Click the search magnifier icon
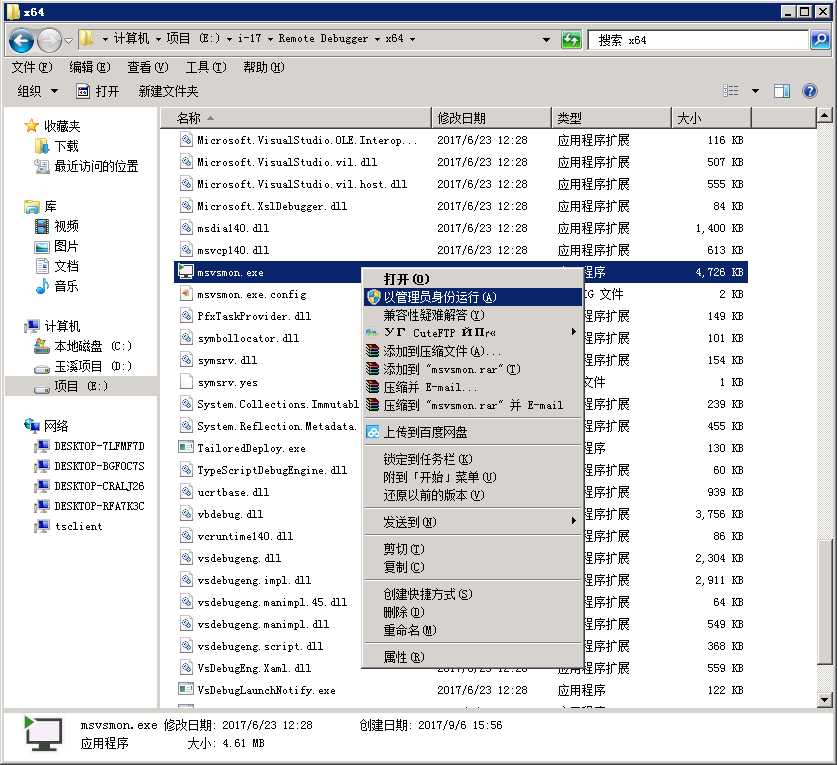 click(819, 40)
